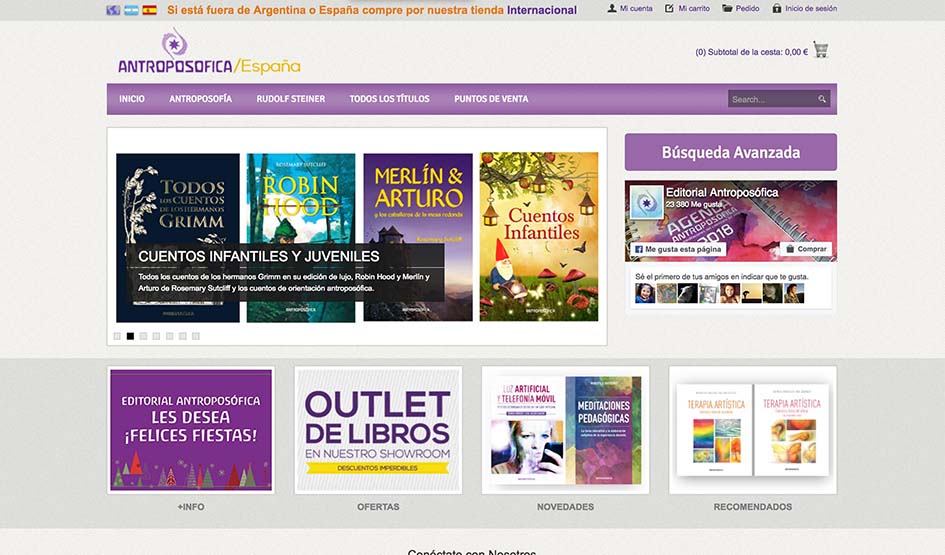Open Mi cuenta link
945x555 pixels.
636,8
